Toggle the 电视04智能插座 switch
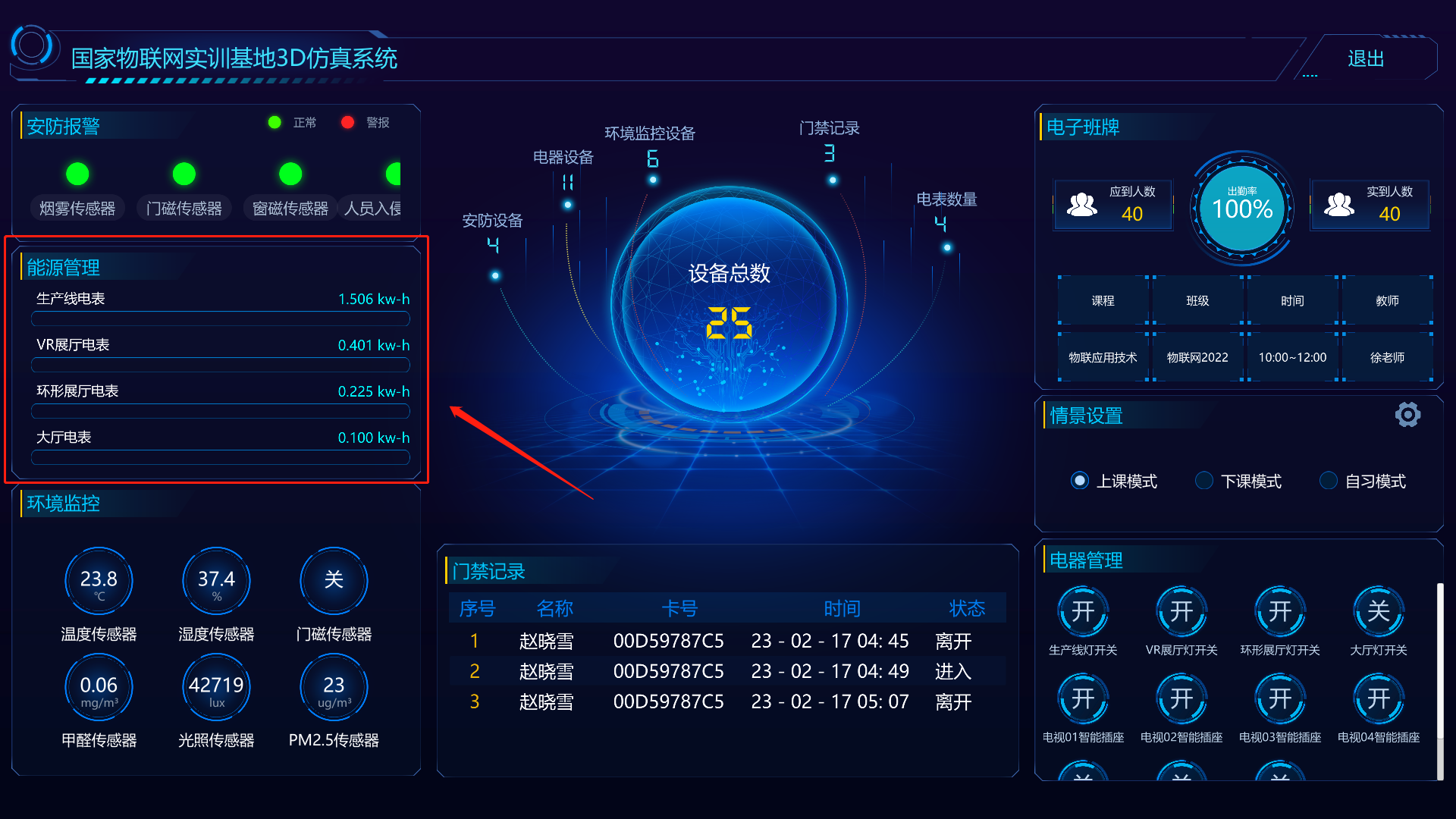Screen dimensions: 1456x819 (1379, 698)
